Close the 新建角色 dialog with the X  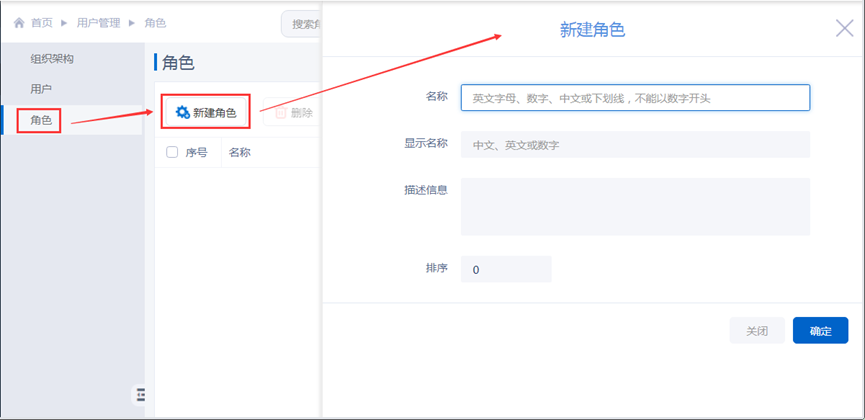(844, 28)
